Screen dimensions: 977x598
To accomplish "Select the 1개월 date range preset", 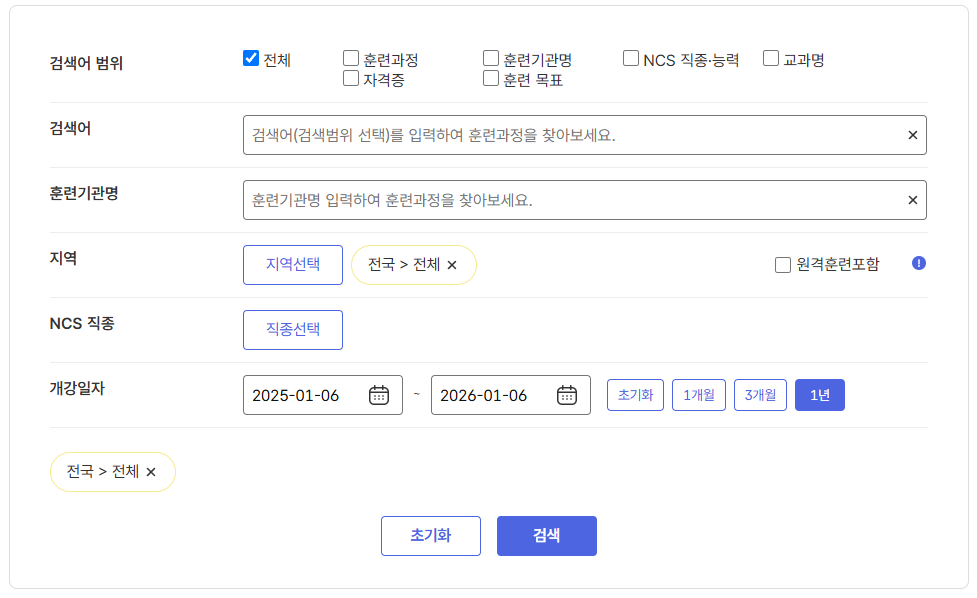I will click(x=698, y=394).
